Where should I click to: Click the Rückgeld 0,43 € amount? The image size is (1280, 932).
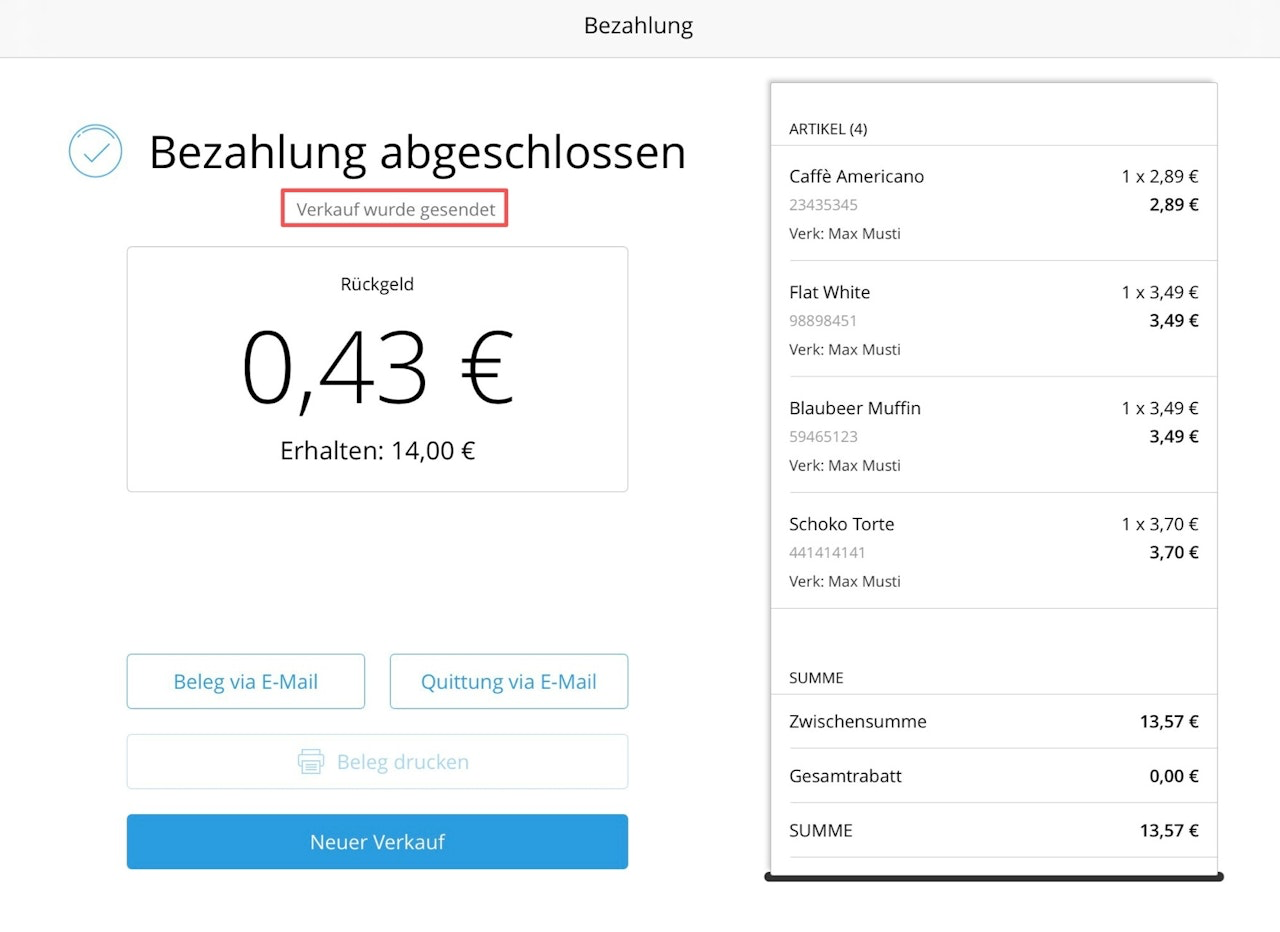click(377, 367)
